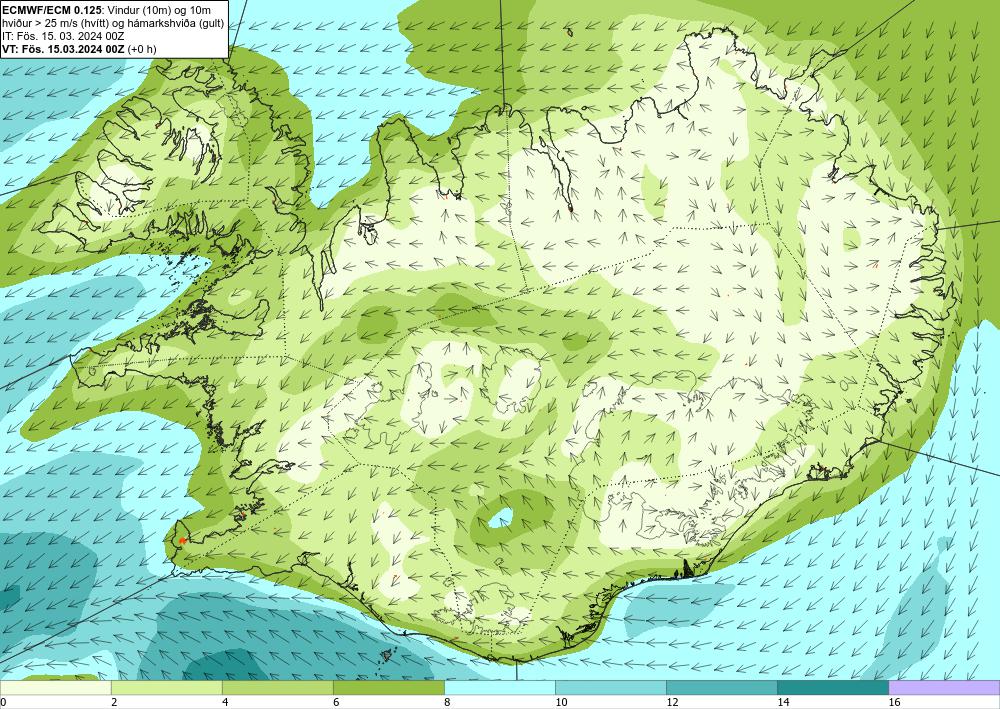This screenshot has height=709, width=1000.
Task: Click the legend scale value "2"
Action: pos(114,702)
